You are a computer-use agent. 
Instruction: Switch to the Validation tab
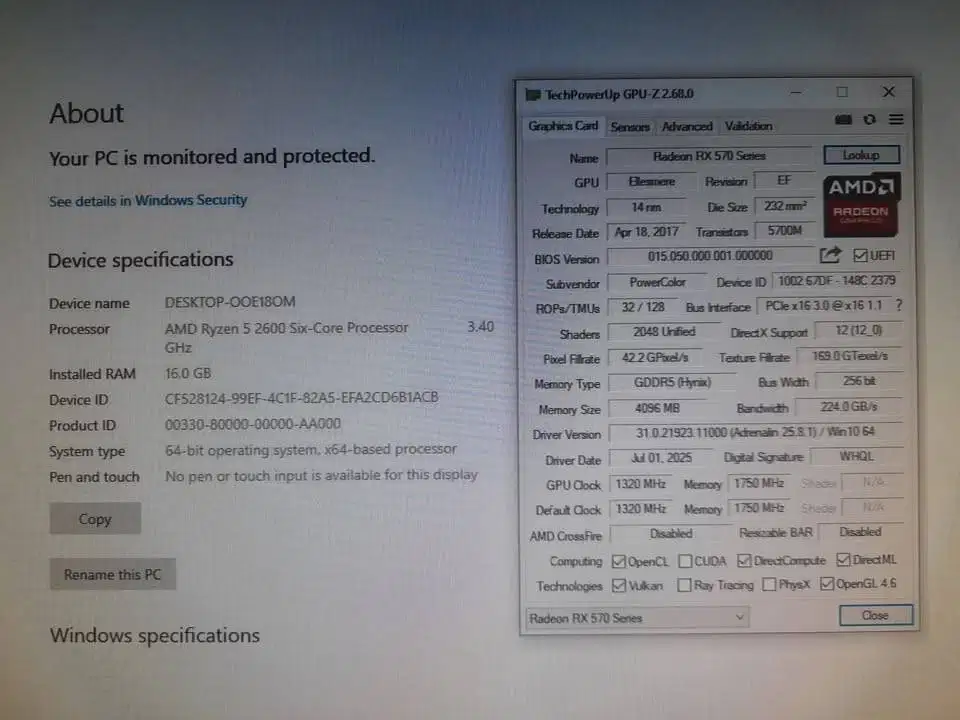click(x=748, y=126)
